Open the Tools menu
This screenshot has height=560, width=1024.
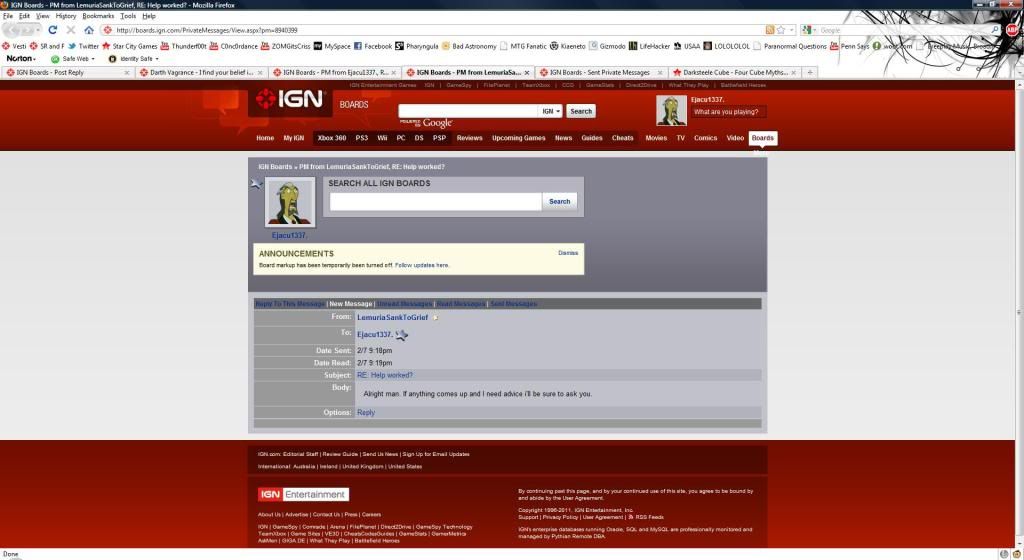[x=128, y=16]
